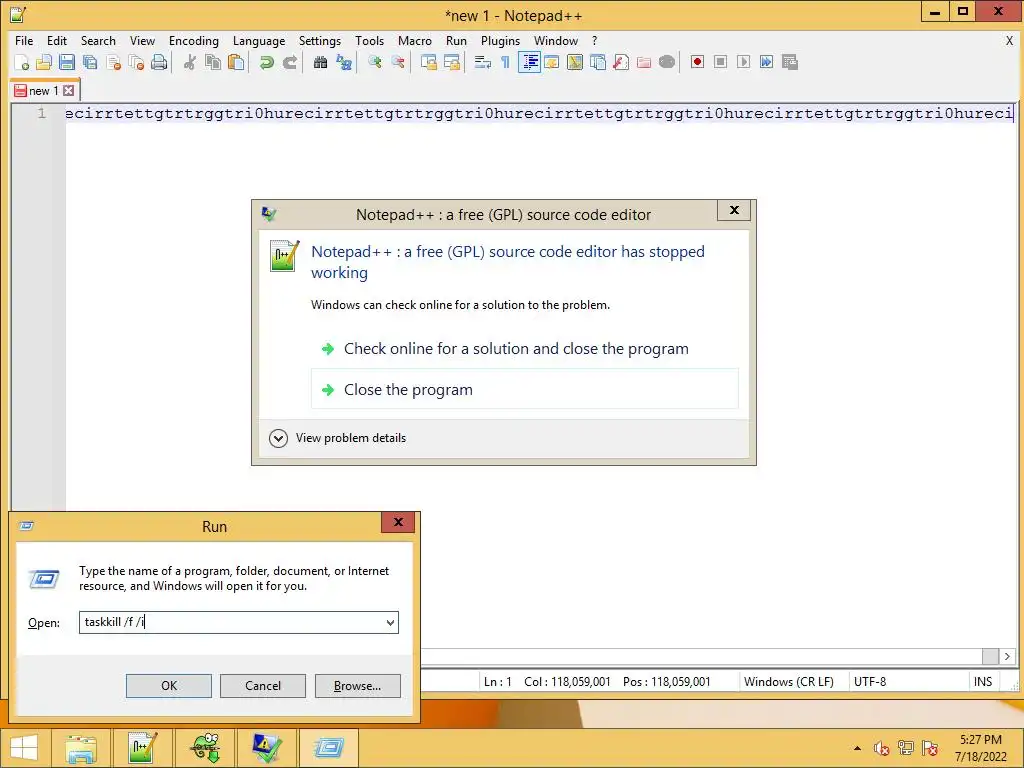This screenshot has width=1024, height=768.
Task: Toggle Show All Characters pilcrow button
Action: coord(505,63)
